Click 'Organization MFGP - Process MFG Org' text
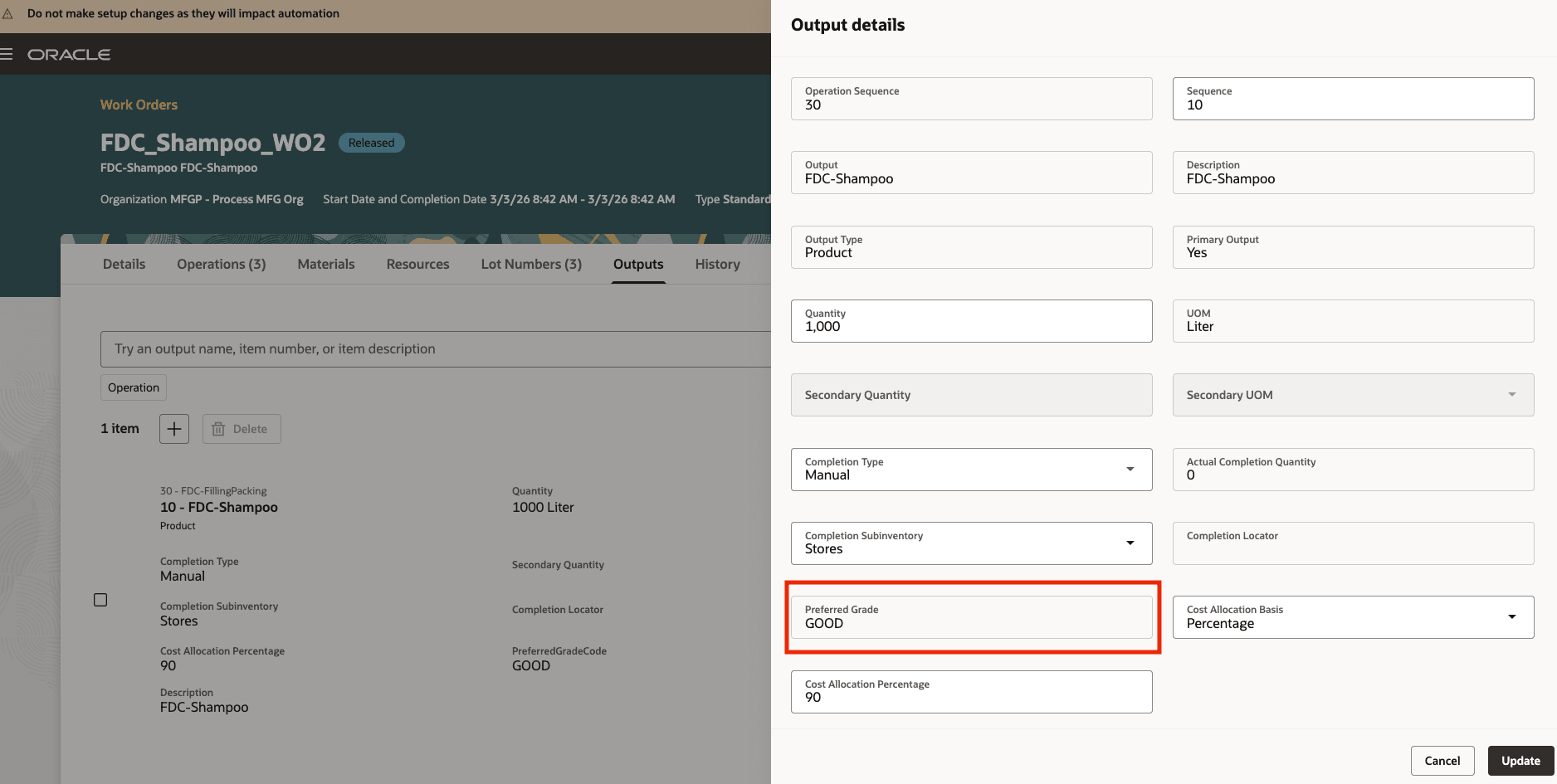 tap(202, 199)
